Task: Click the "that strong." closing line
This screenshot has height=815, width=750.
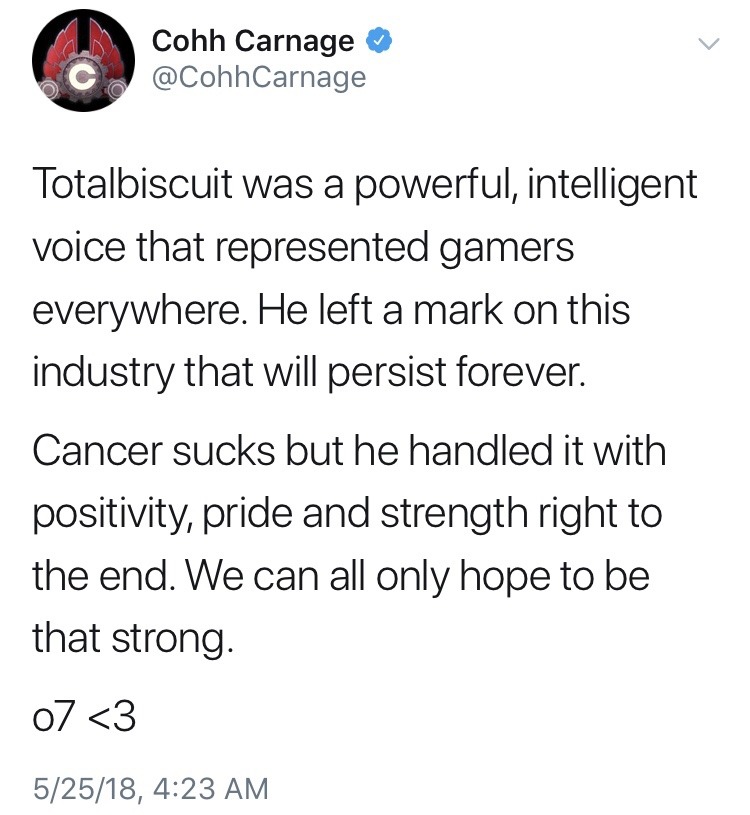Action: [x=132, y=638]
